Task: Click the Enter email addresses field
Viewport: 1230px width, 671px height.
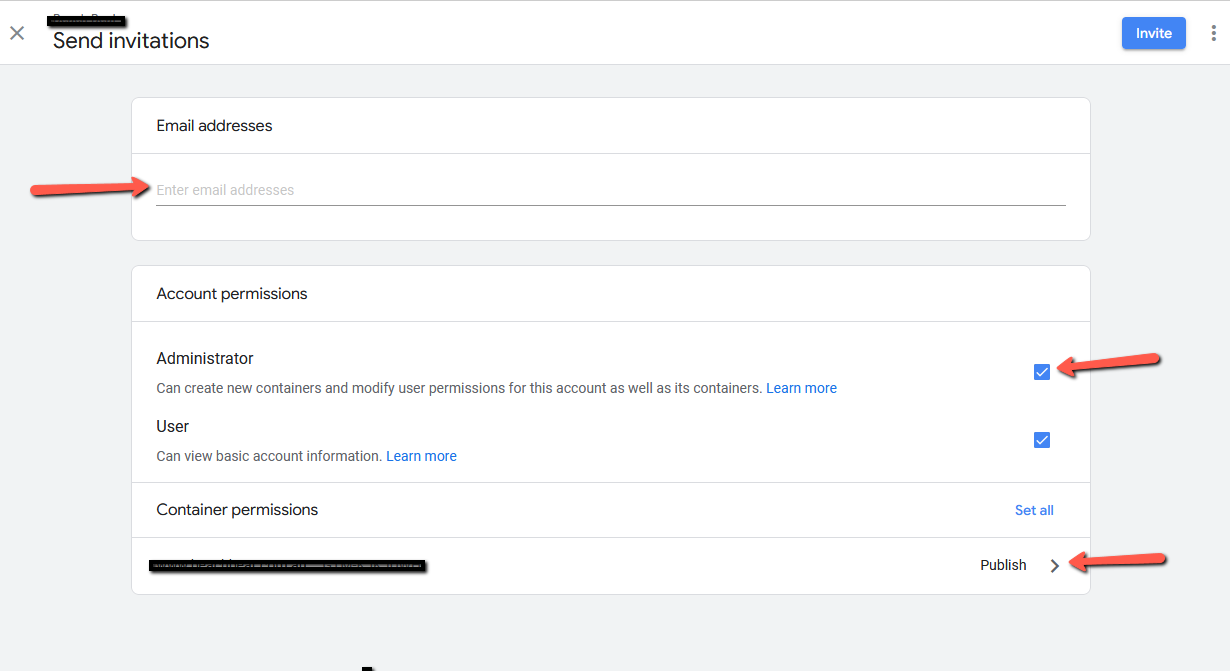Action: pos(400,190)
